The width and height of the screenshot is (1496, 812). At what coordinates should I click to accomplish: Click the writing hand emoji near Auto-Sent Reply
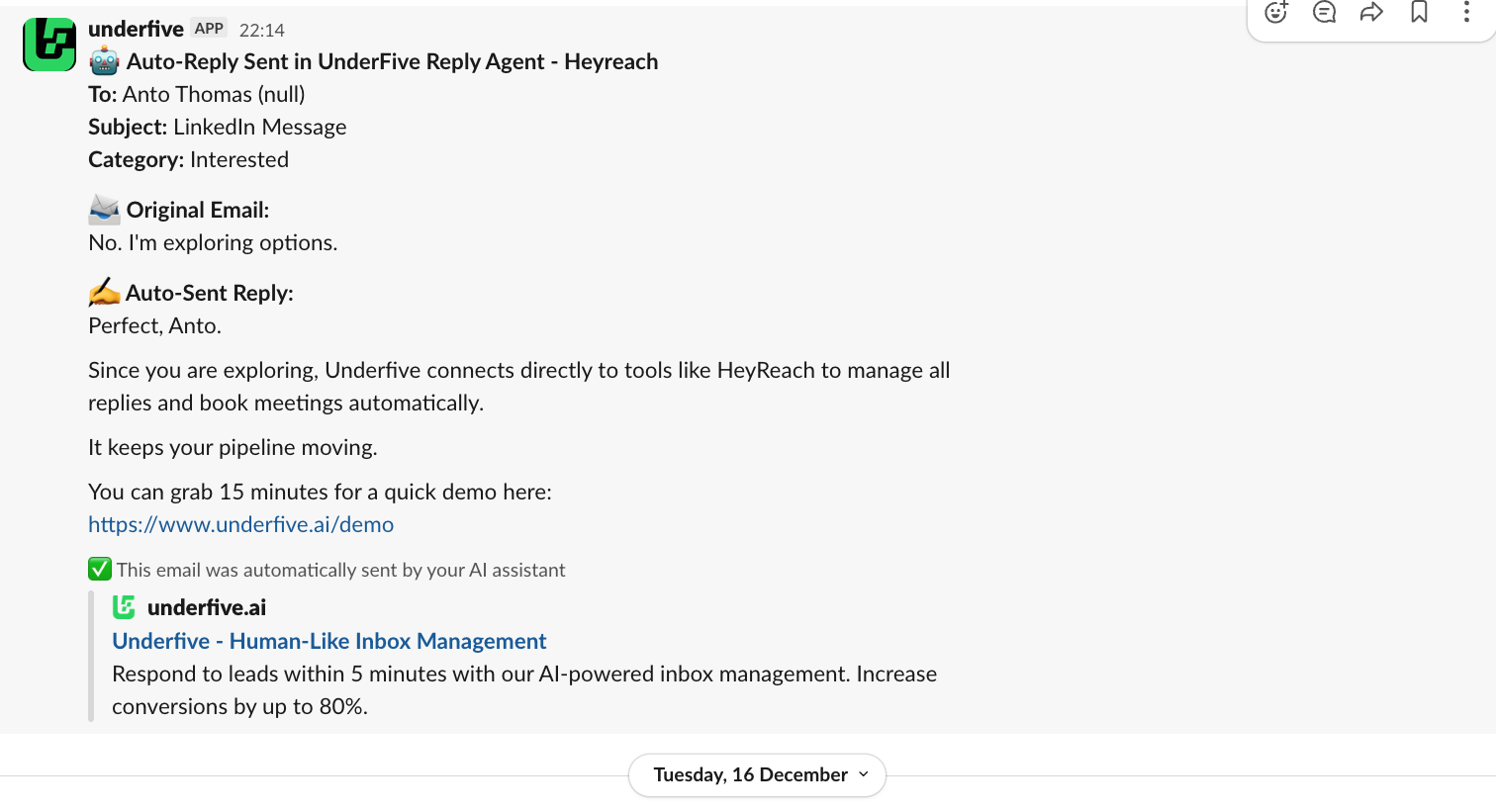(x=102, y=292)
